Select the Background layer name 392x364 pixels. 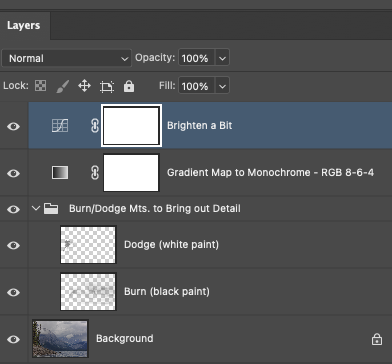tap(125, 339)
